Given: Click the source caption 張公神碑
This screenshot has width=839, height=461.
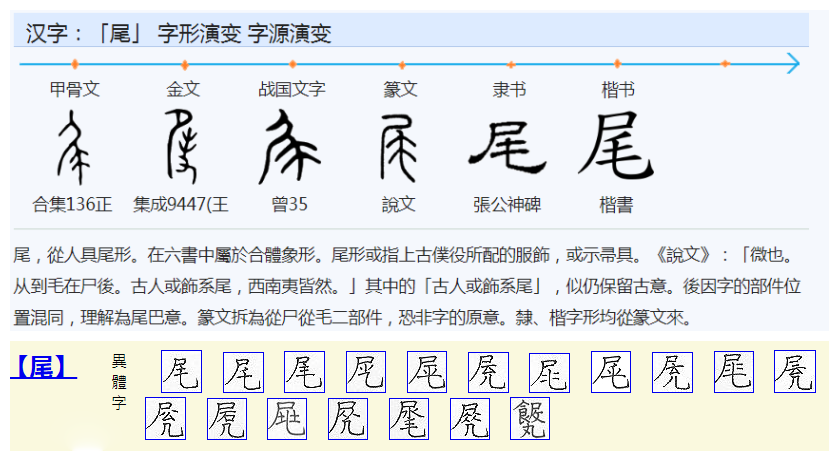Looking at the screenshot, I should point(507,204).
